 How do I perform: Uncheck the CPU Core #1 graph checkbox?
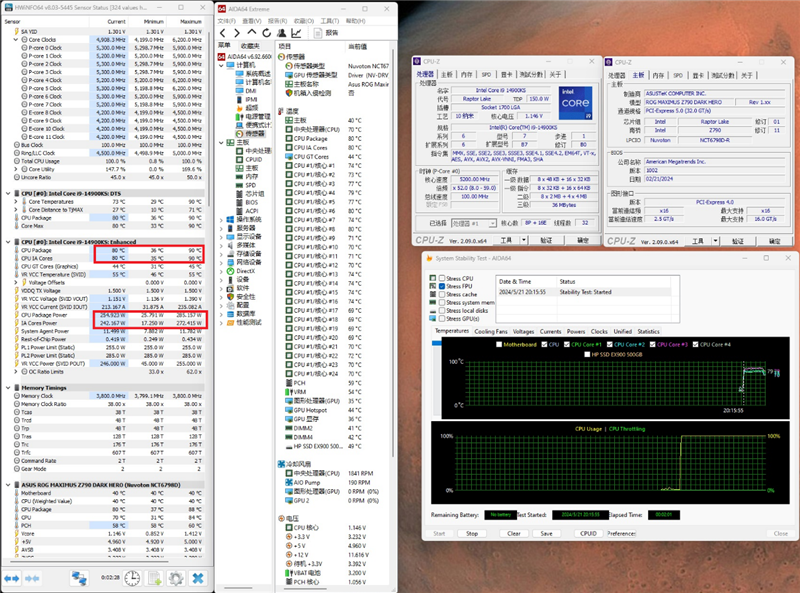pos(566,344)
